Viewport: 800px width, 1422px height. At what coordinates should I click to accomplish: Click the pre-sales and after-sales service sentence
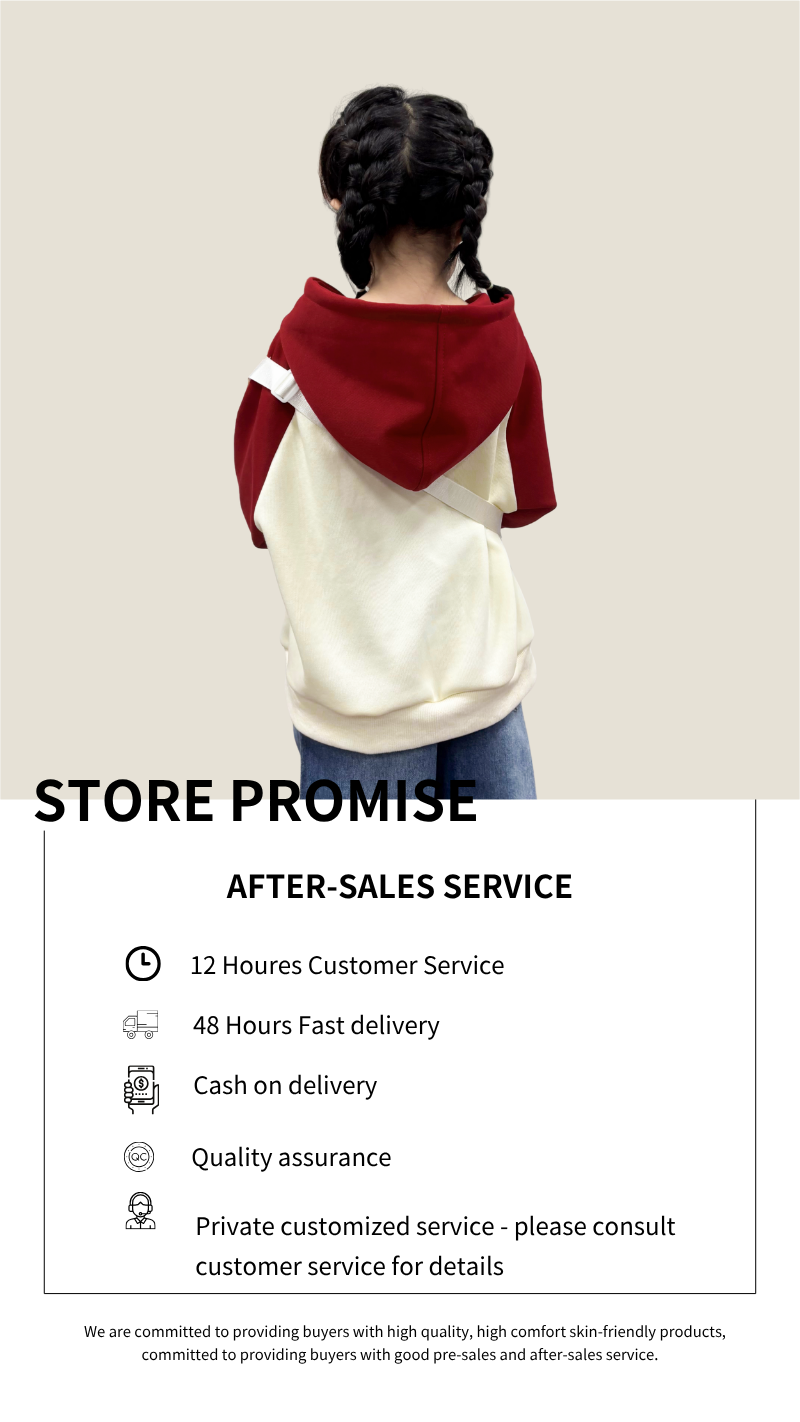point(399,1355)
